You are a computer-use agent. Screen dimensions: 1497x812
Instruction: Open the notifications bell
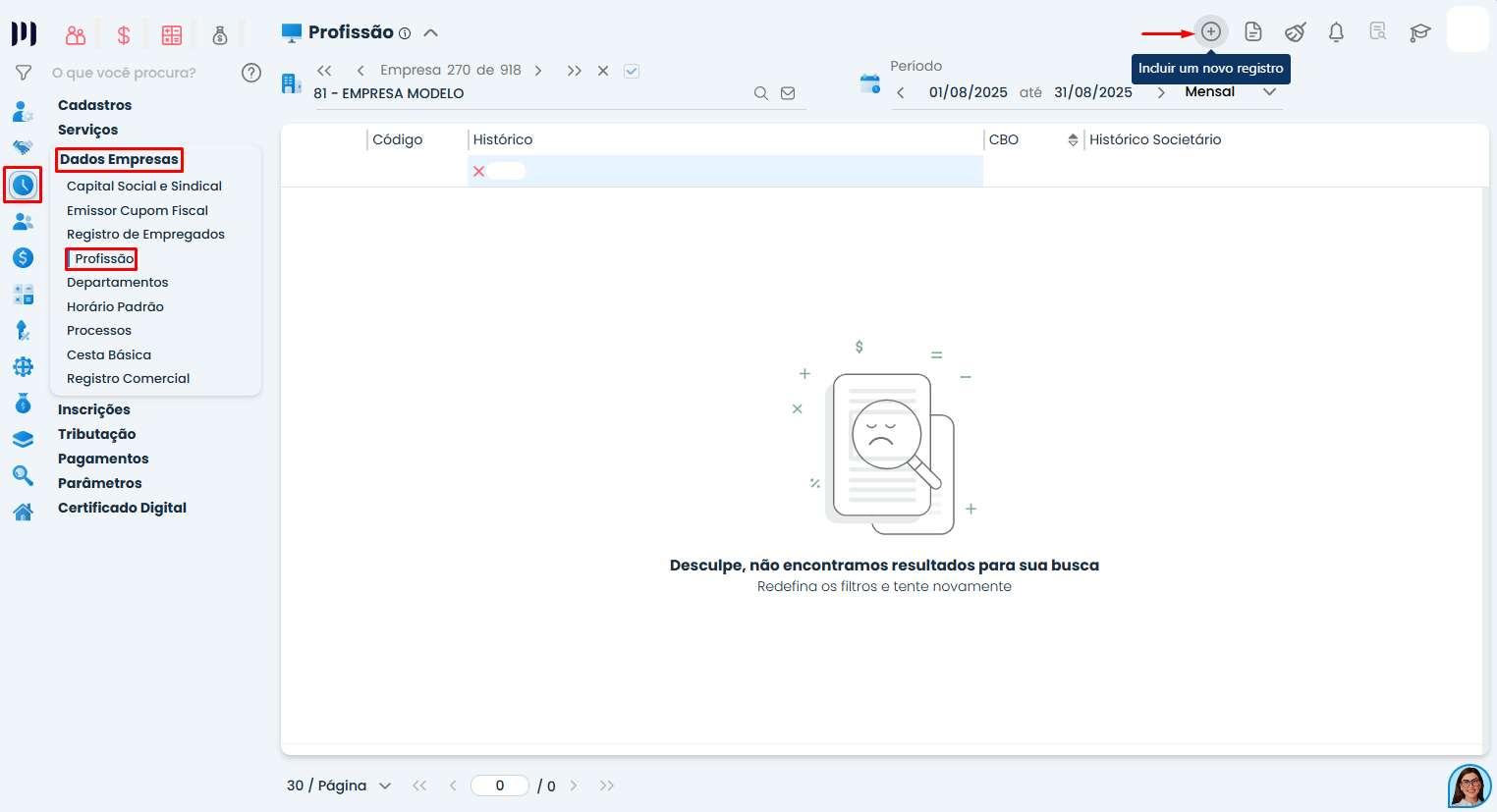pos(1336,32)
